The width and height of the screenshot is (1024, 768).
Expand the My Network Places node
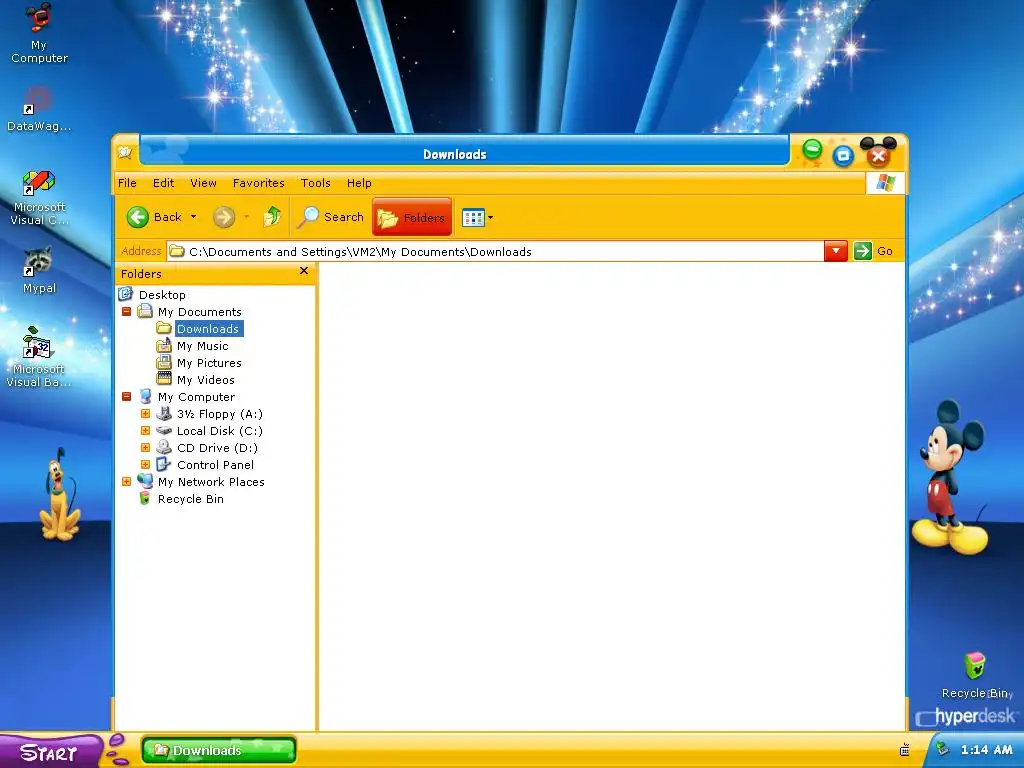pyautogui.click(x=127, y=481)
